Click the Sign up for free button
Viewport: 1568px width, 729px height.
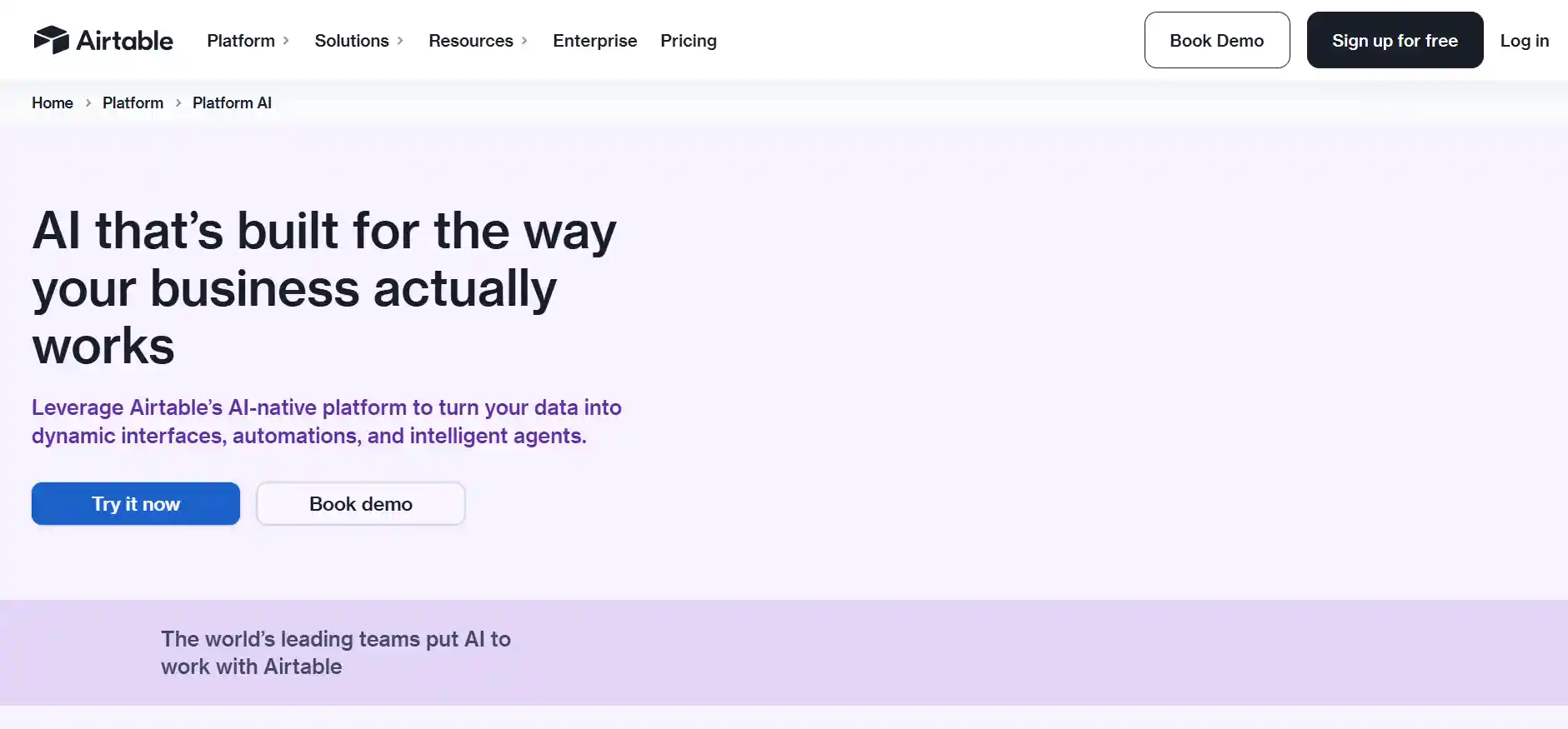(x=1395, y=40)
